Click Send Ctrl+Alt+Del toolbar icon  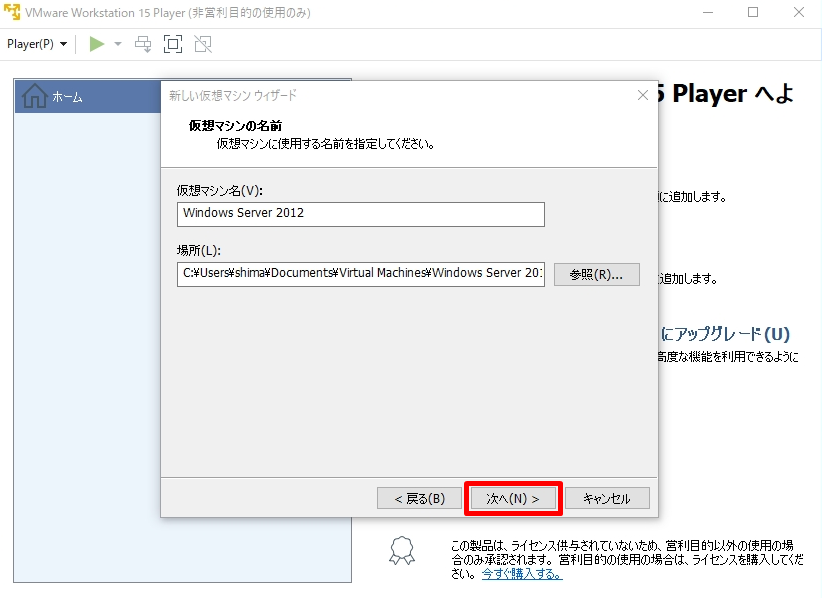(x=143, y=44)
